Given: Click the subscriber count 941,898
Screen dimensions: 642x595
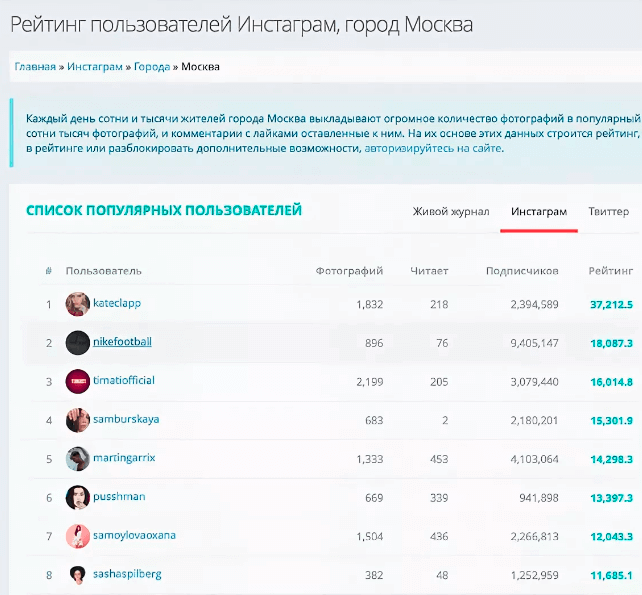Looking at the screenshot, I should (539, 498).
